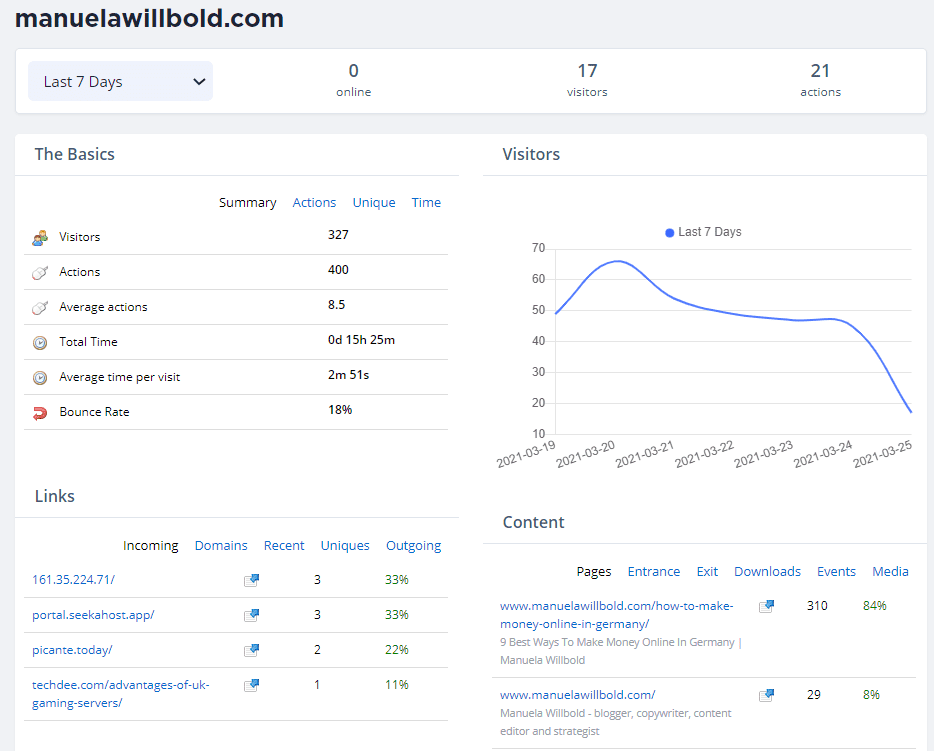This screenshot has width=934, height=751.
Task: Open the www.manuelawillbold.com homepage link
Action: pos(577,694)
